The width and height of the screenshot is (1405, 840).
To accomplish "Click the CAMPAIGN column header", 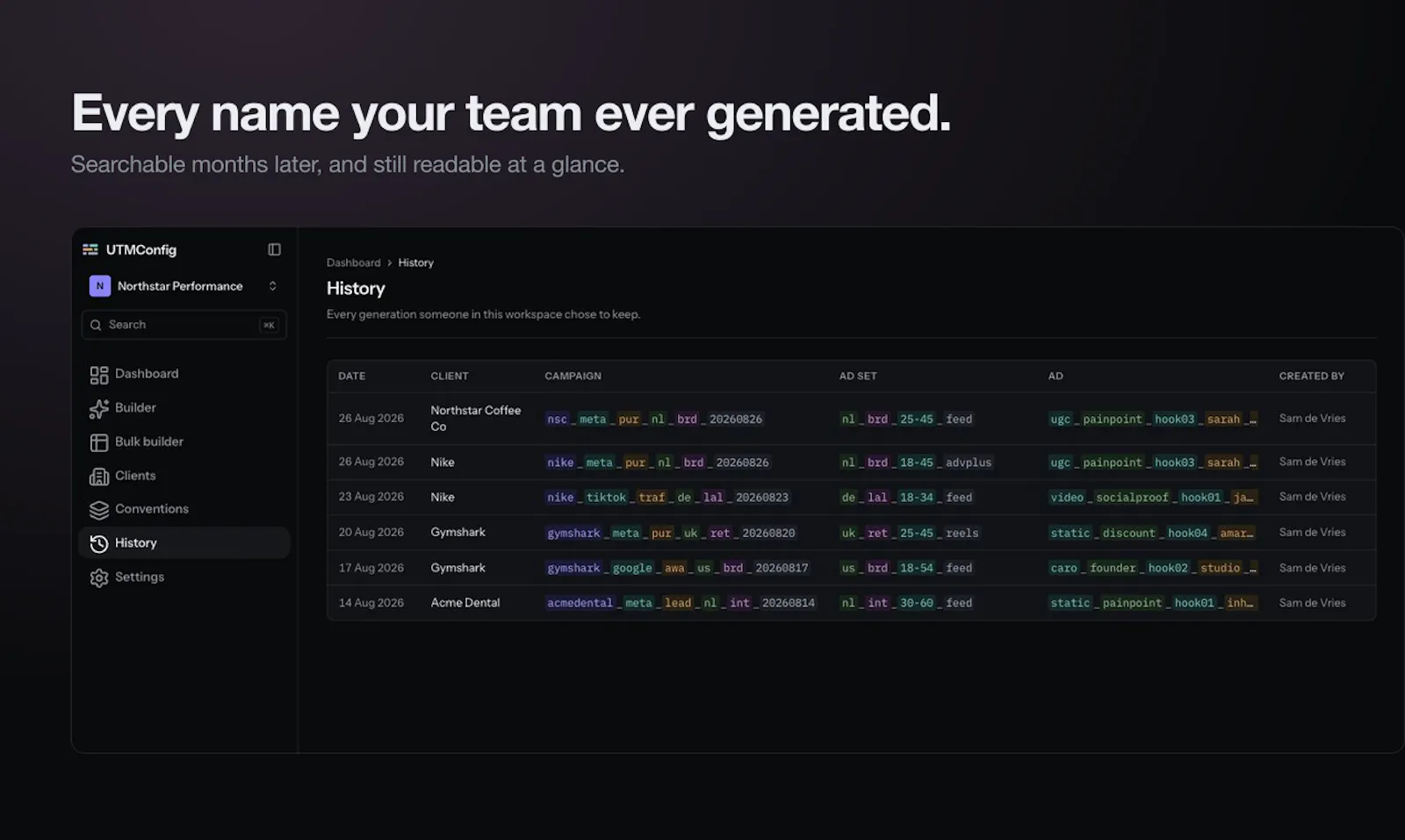I will pyautogui.click(x=573, y=376).
